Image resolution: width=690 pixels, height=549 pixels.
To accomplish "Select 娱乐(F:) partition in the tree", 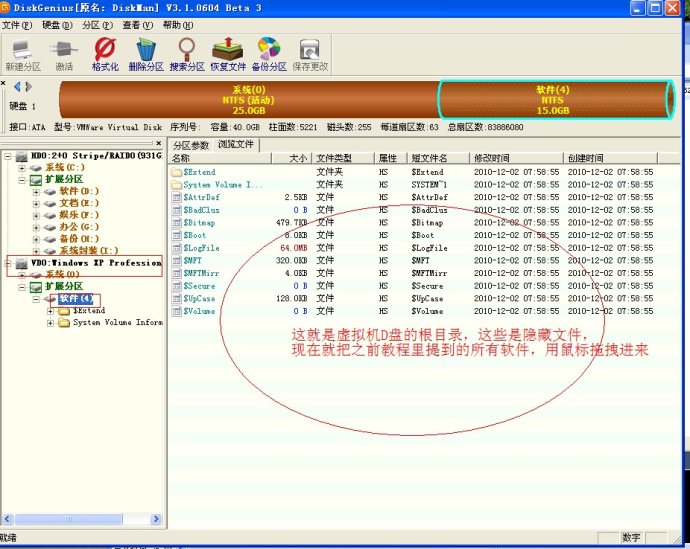I will (79, 215).
